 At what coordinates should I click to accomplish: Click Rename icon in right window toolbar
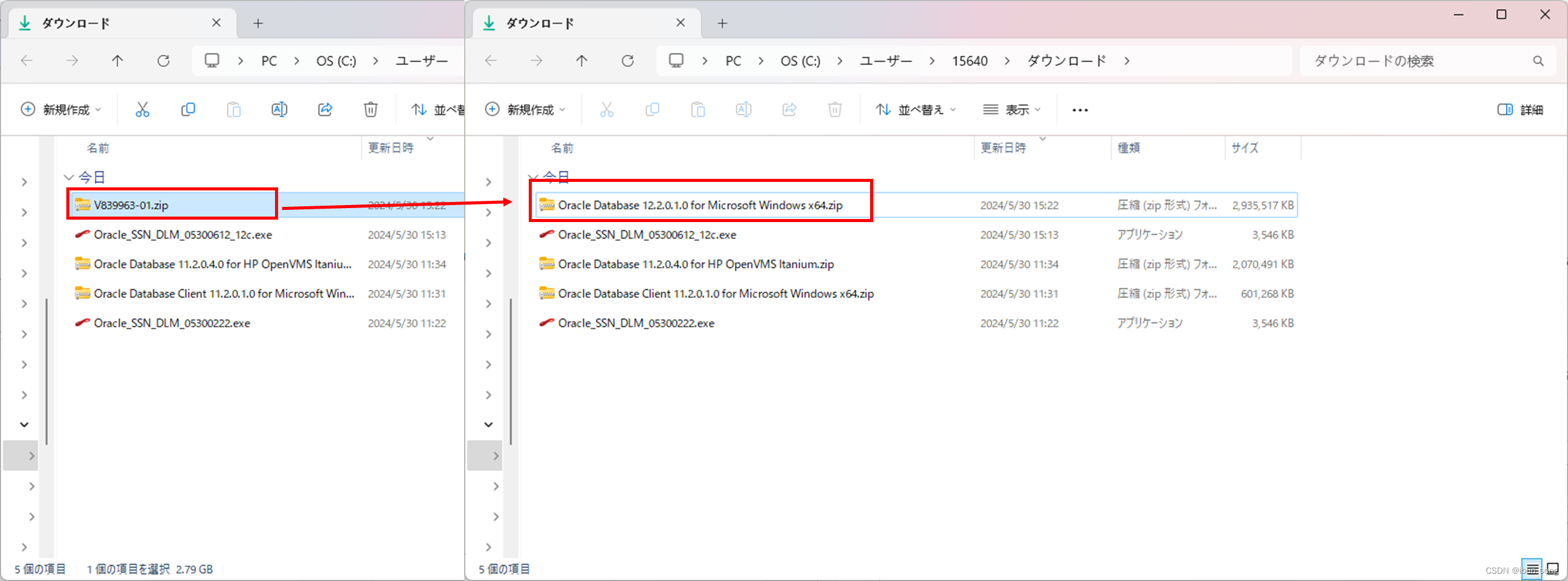point(744,110)
